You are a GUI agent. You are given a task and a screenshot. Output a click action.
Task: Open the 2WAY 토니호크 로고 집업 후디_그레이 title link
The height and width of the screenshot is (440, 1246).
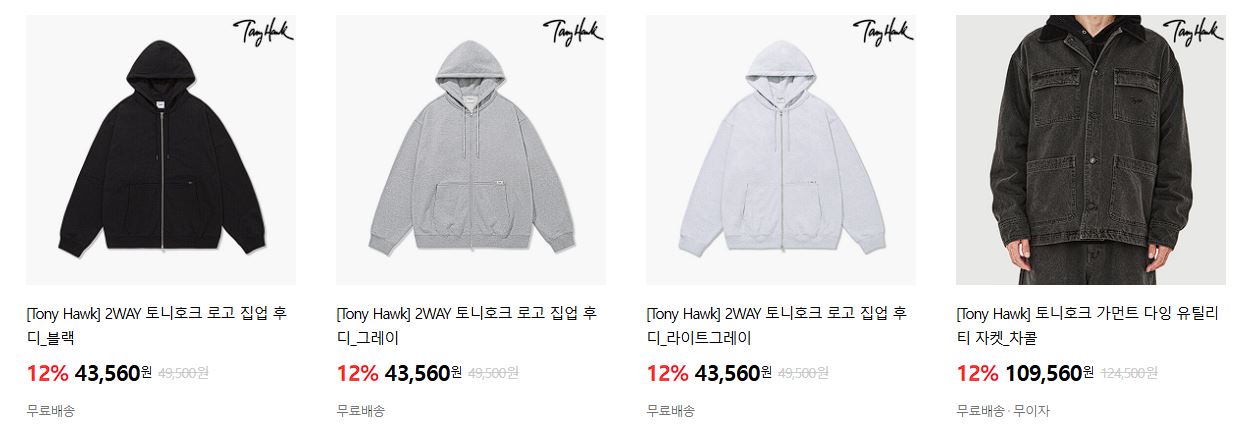tap(467, 325)
